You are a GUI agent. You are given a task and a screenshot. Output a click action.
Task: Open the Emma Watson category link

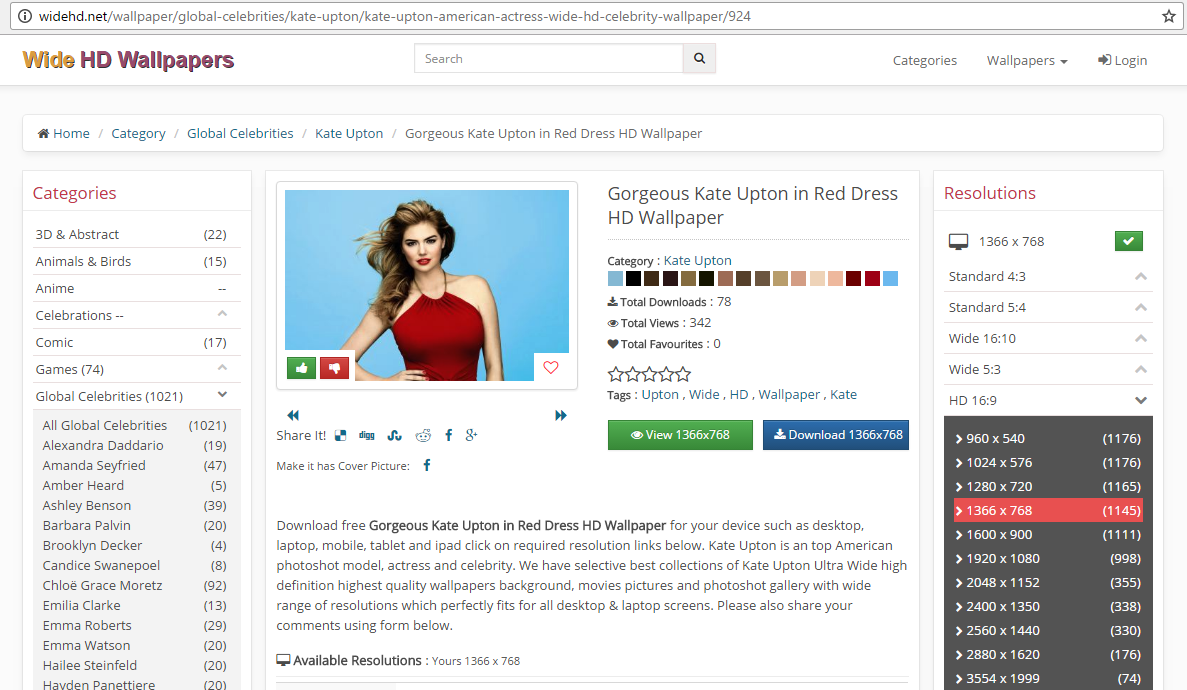(x=86, y=645)
